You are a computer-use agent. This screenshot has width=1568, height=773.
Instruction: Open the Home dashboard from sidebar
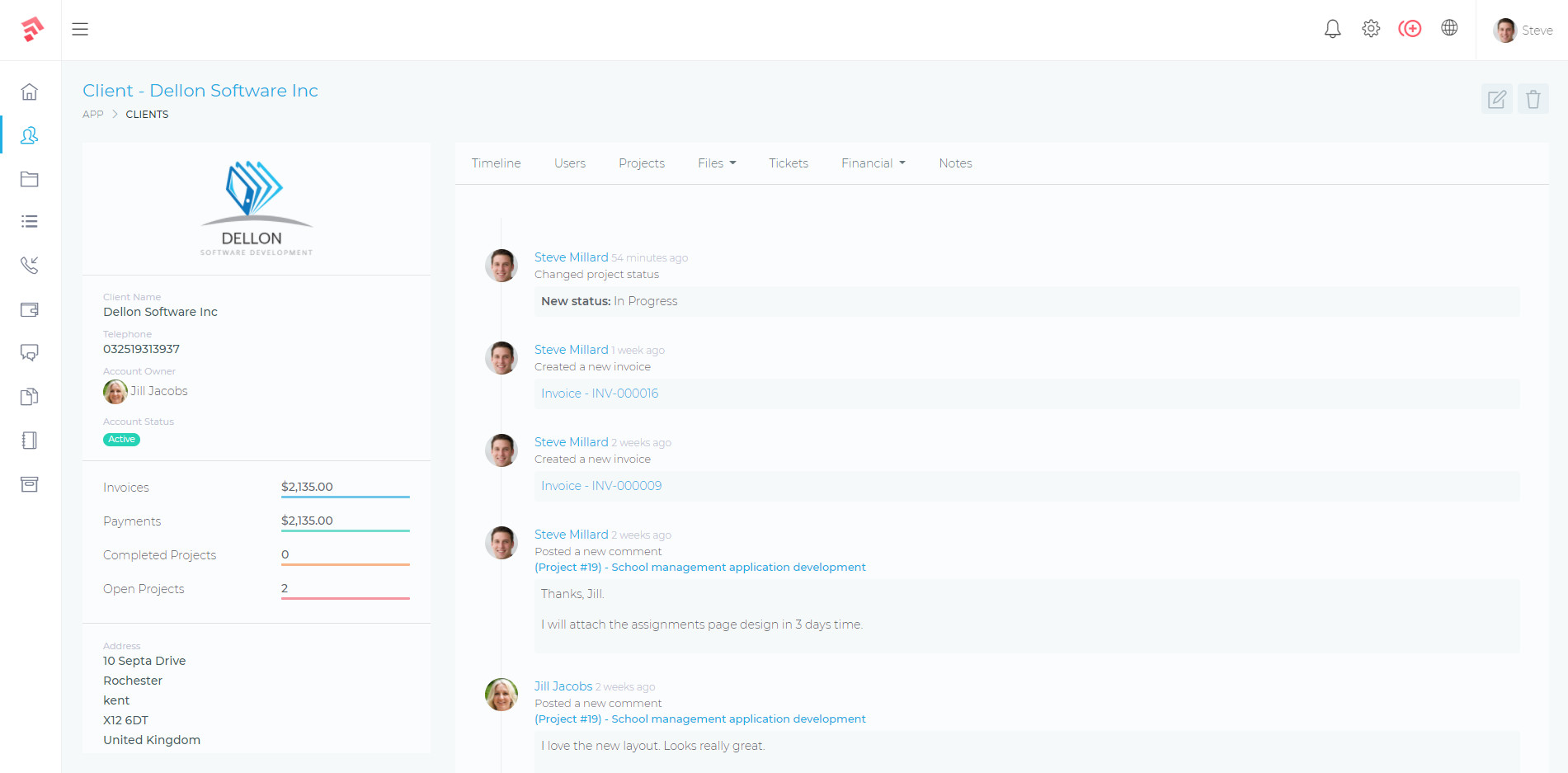click(29, 92)
